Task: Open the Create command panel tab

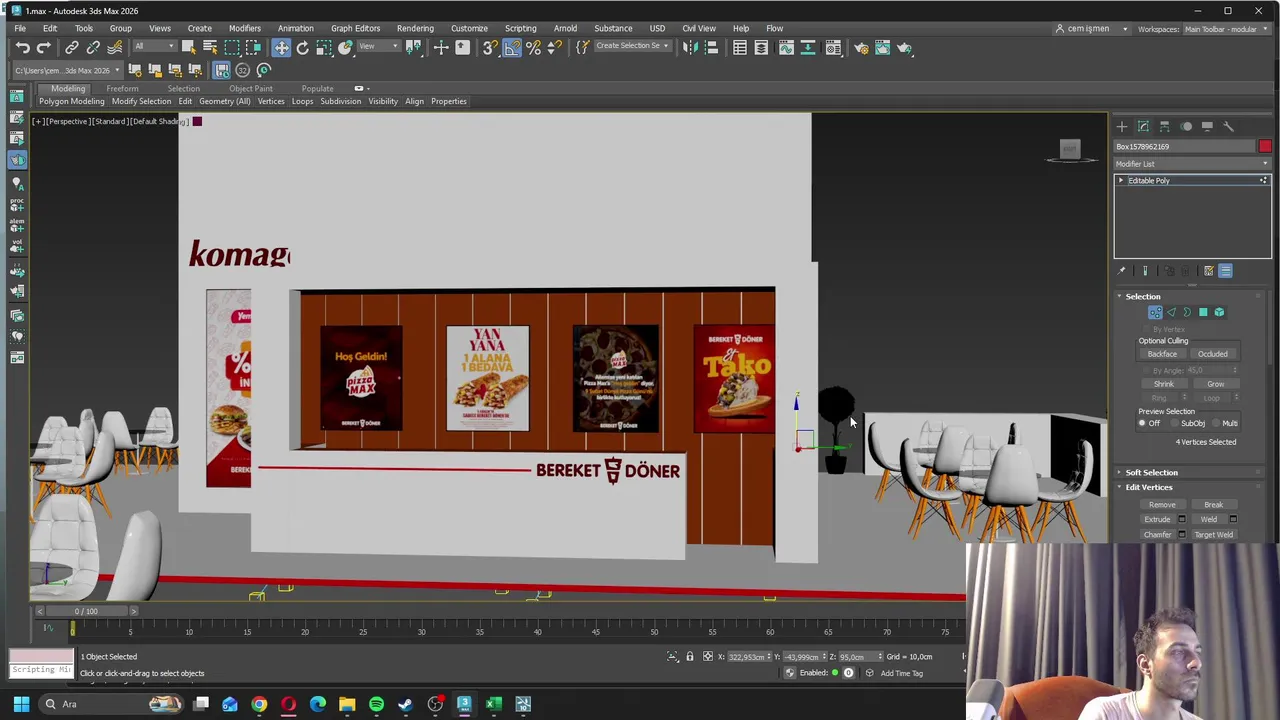Action: coord(1122,126)
